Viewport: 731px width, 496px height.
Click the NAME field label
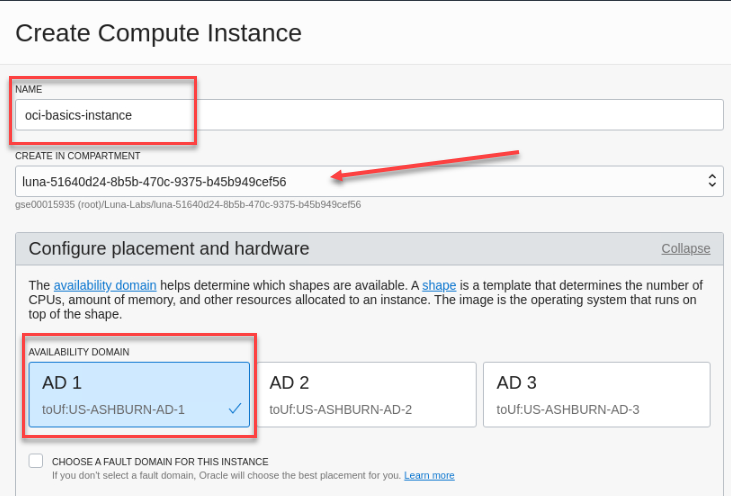click(28, 89)
